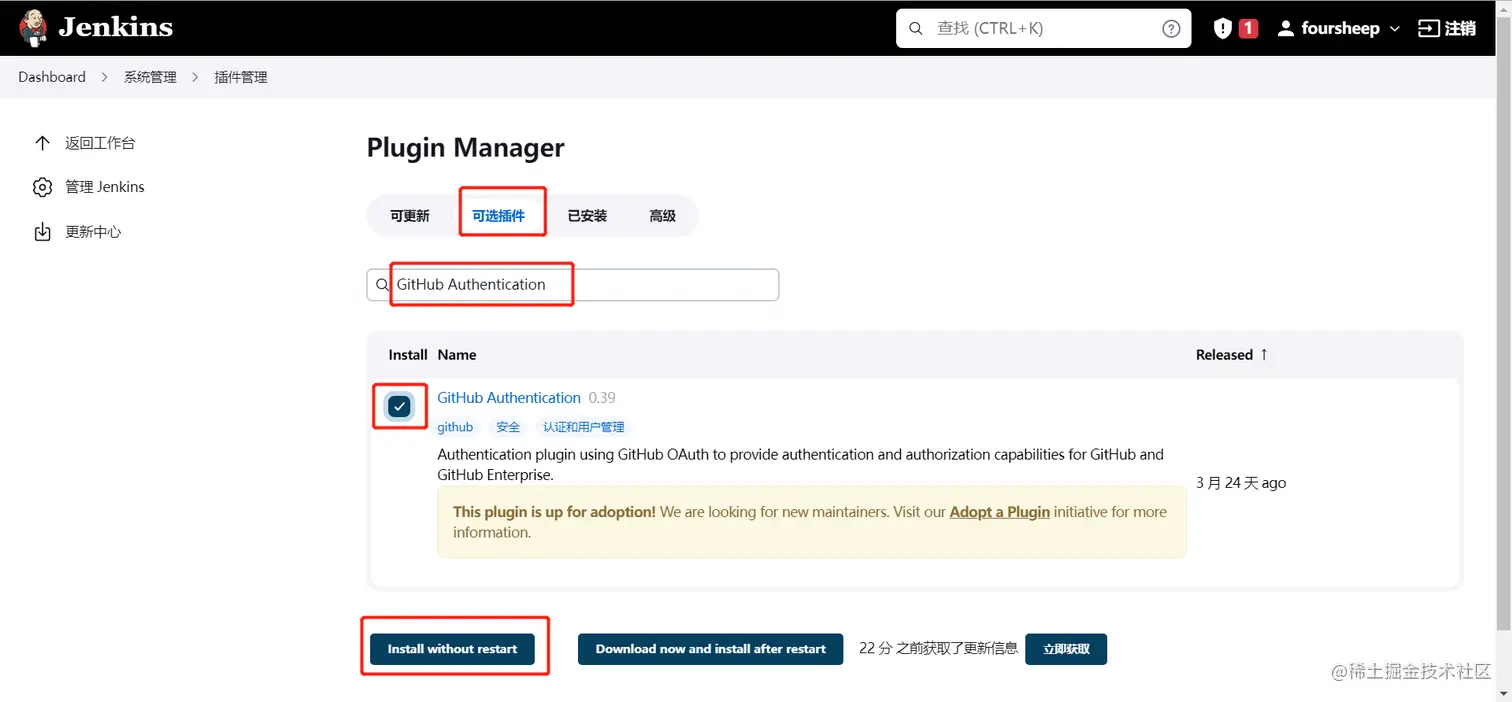This screenshot has height=702, width=1512.
Task: Click the github tag label
Action: (x=455, y=427)
